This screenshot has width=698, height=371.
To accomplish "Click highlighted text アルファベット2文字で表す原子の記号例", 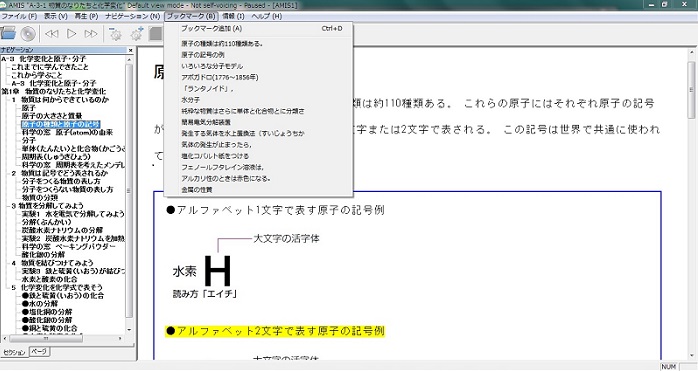I will tap(275, 331).
